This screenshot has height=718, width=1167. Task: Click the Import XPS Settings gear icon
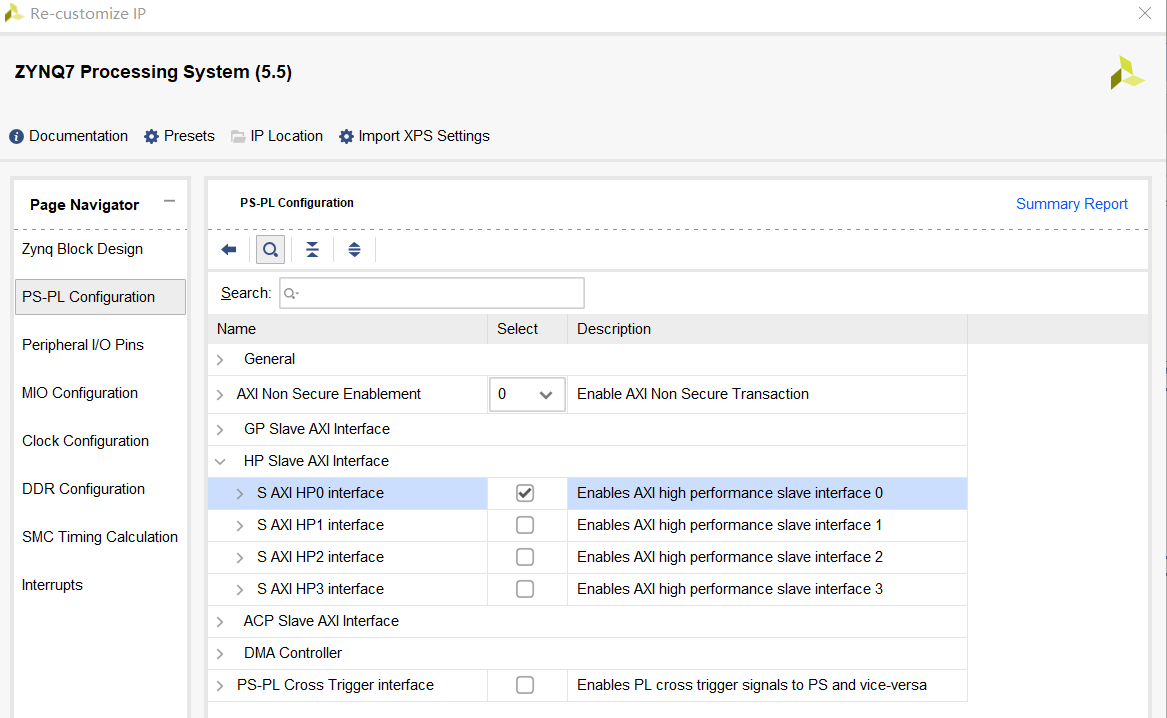(x=345, y=136)
